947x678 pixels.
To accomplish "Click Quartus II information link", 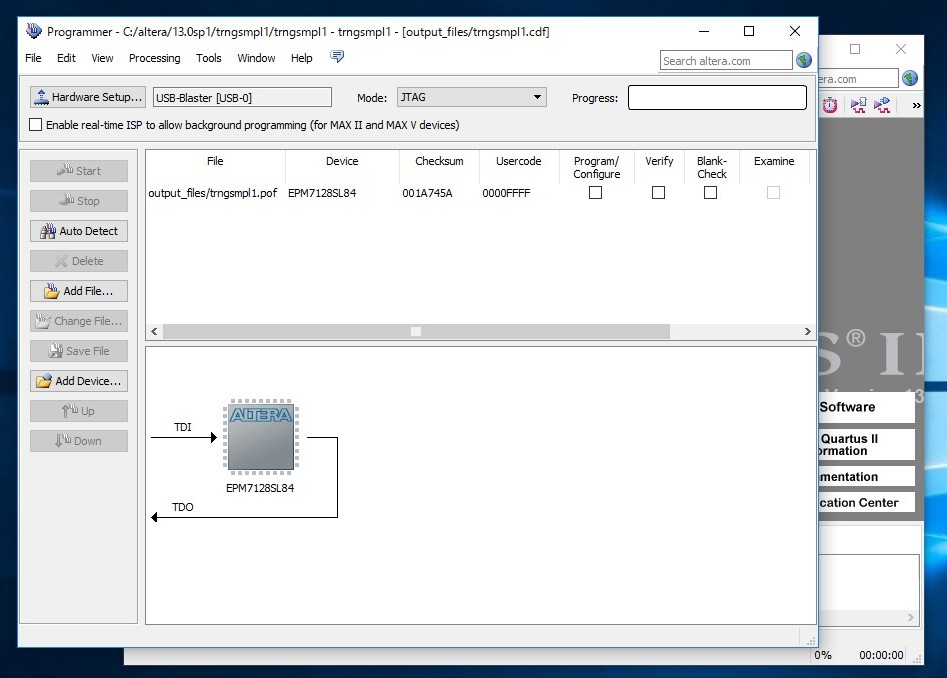I will 867,444.
